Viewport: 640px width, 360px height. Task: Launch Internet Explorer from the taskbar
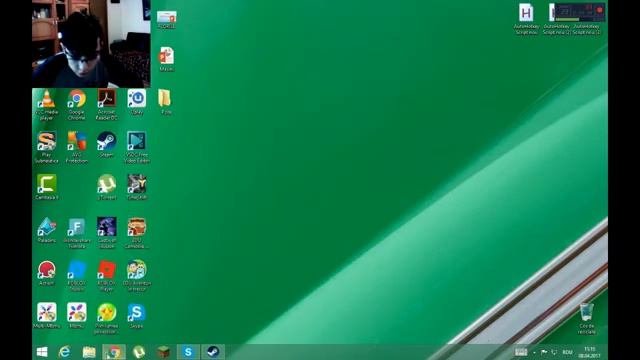point(64,352)
